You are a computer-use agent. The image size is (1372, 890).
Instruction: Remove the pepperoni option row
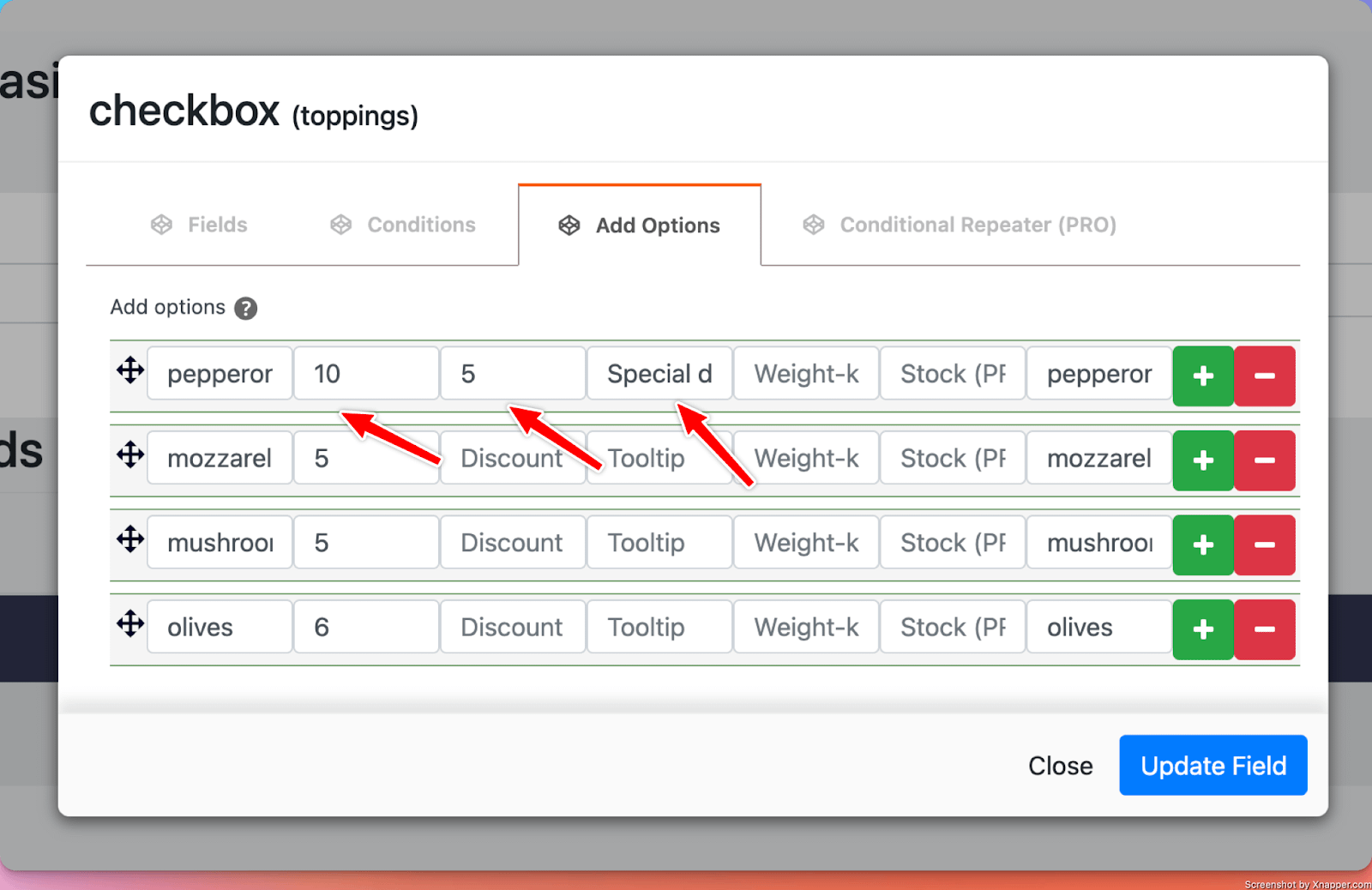1264,376
